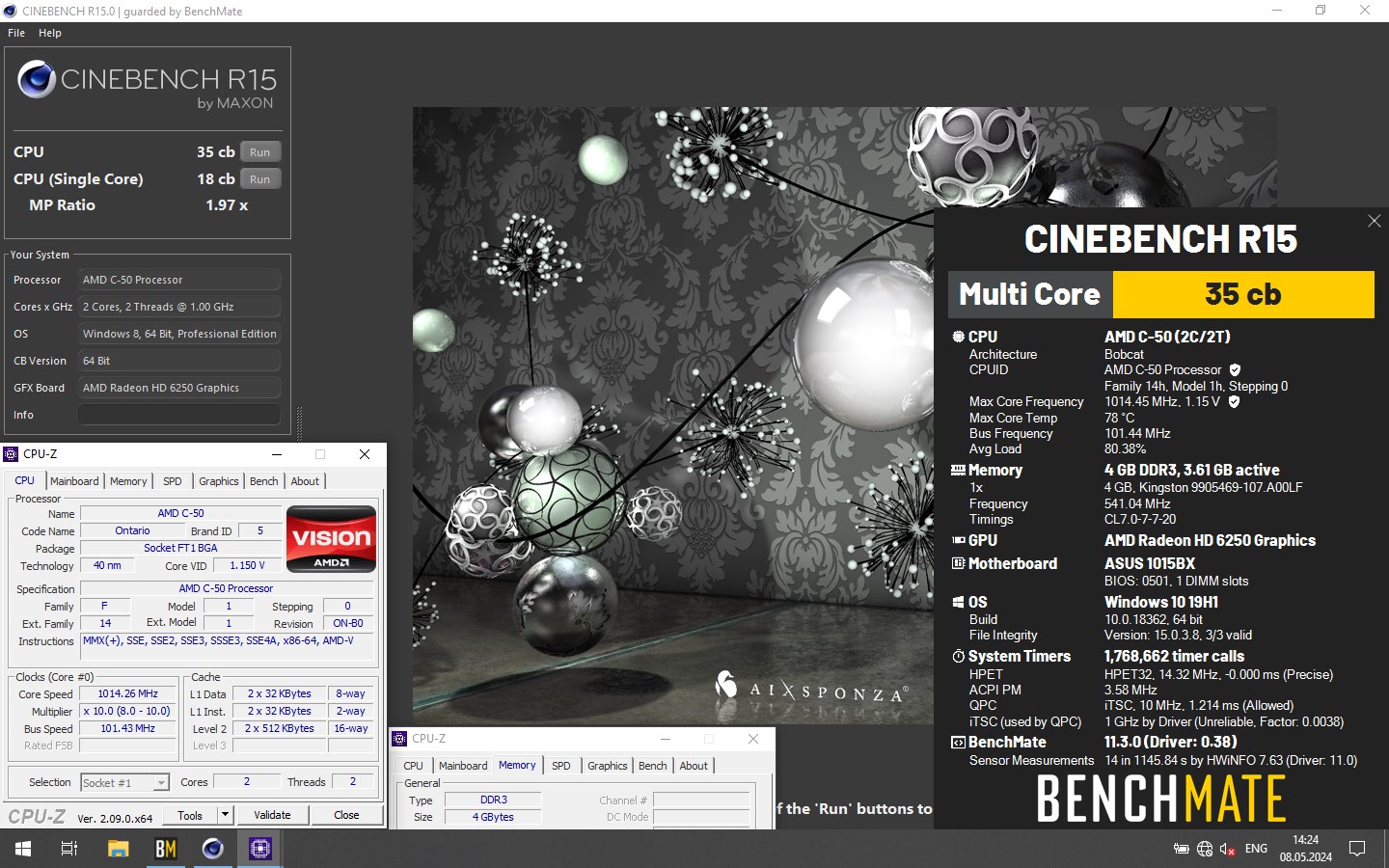Close the BenchMate overlay panel
Viewport: 1389px width, 868px height.
tap(1375, 221)
